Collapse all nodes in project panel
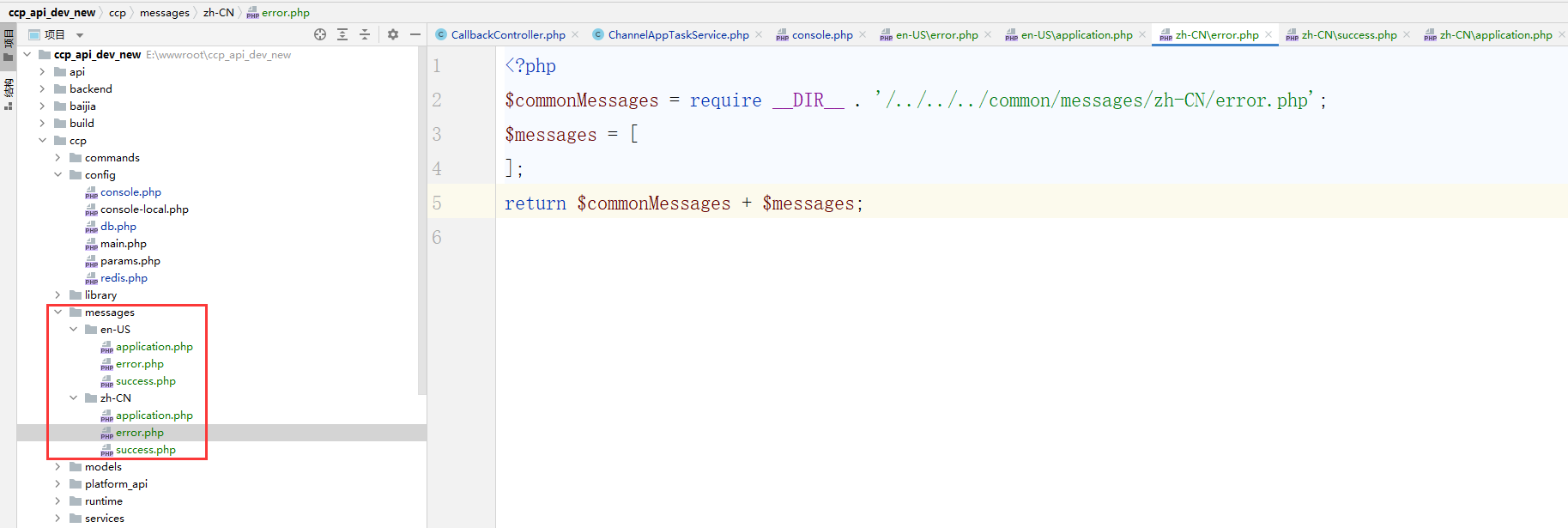This screenshot has height=528, width=1568. click(x=365, y=34)
